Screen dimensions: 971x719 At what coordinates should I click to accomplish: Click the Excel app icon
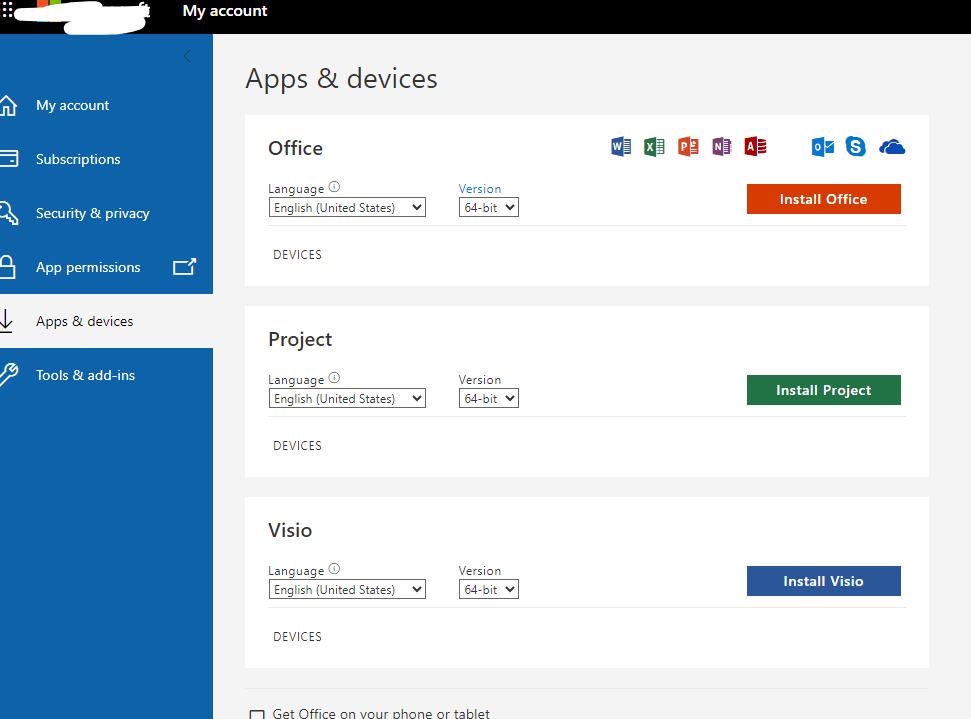click(654, 147)
